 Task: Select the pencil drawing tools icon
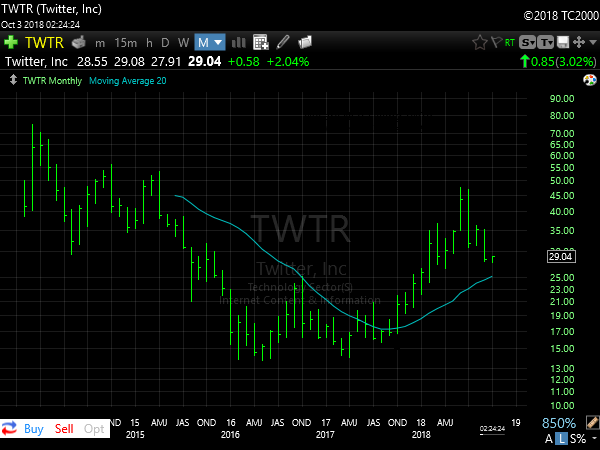pos(283,42)
